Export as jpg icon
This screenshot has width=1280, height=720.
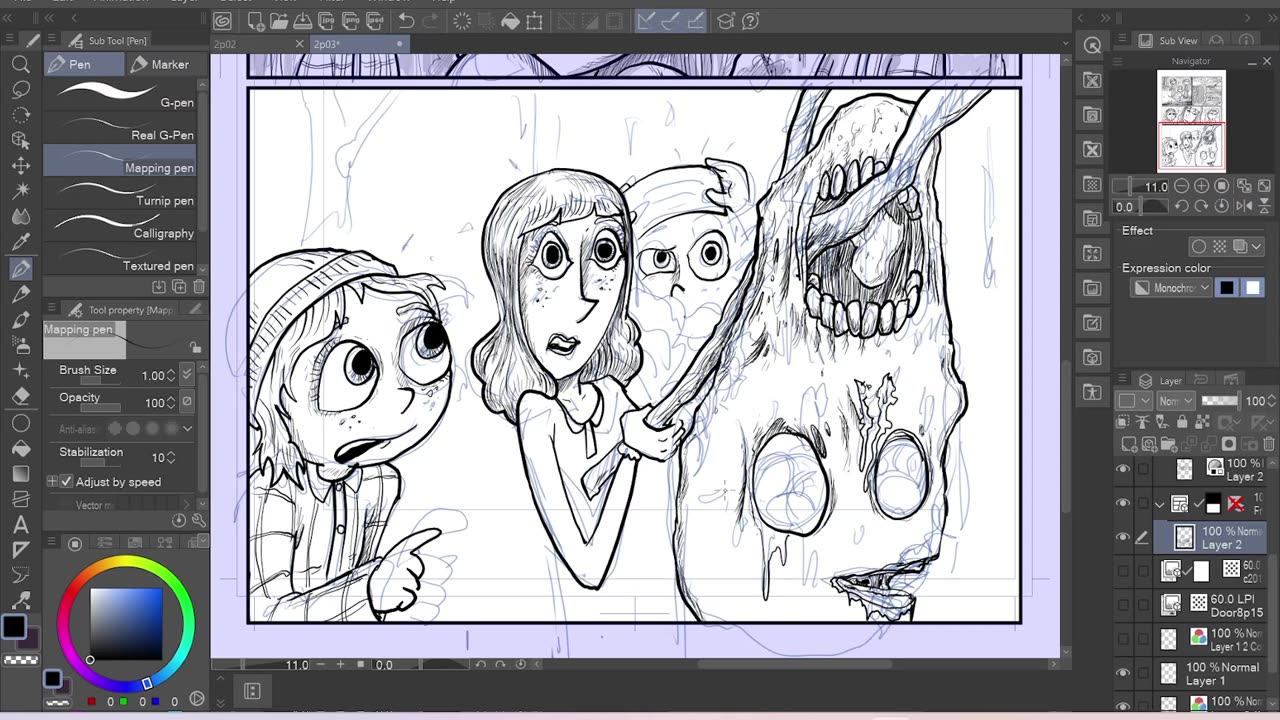pyautogui.click(x=328, y=21)
